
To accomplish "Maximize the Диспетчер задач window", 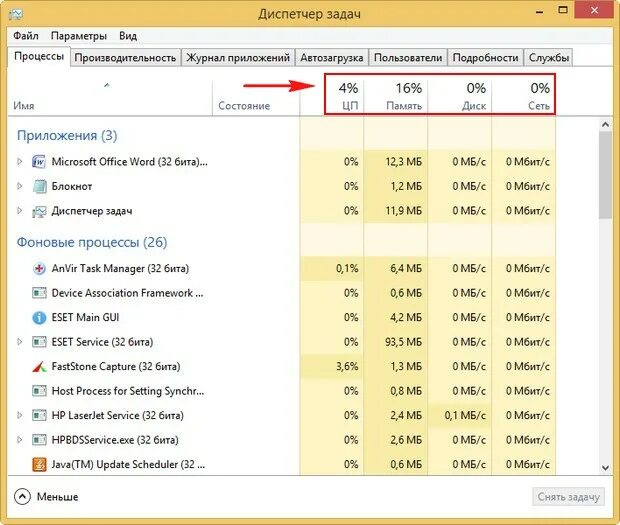I will (563, 11).
